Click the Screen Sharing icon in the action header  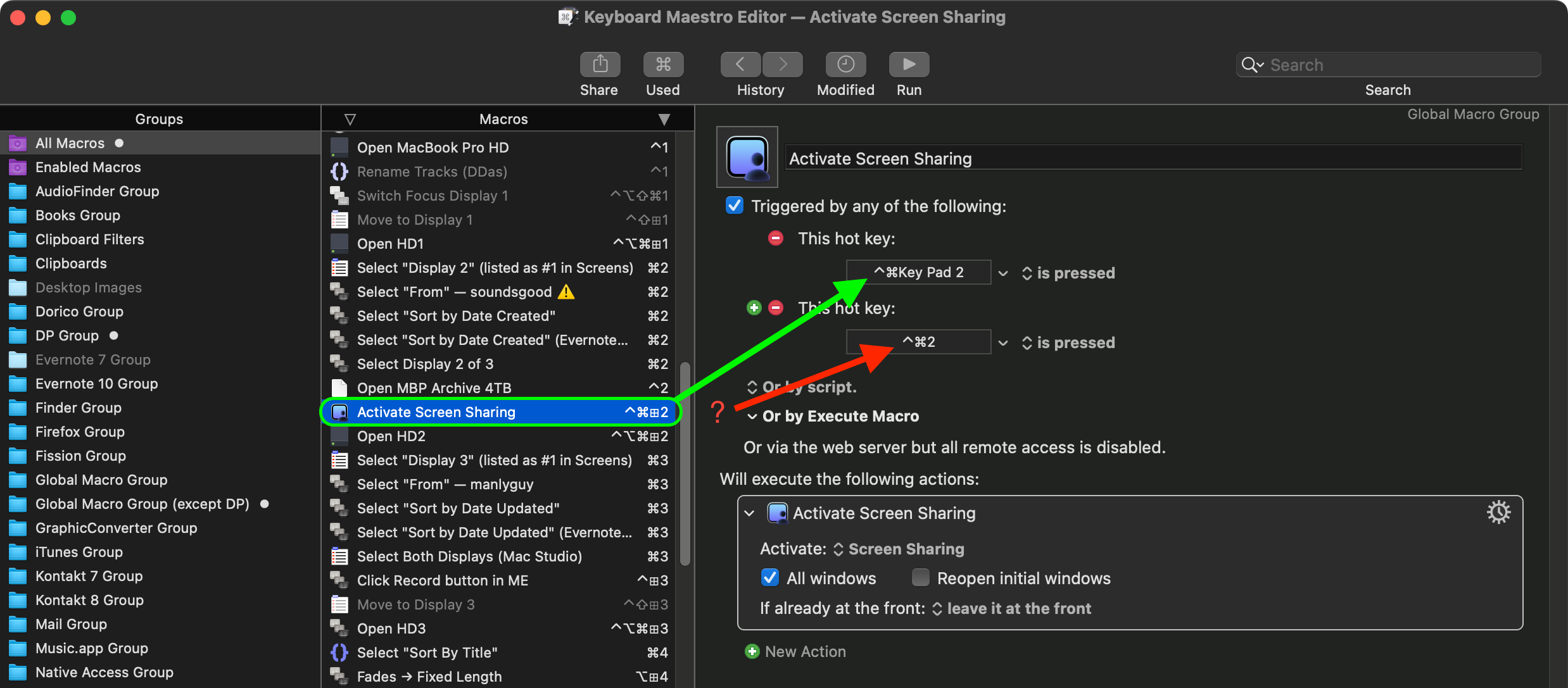tap(777, 513)
